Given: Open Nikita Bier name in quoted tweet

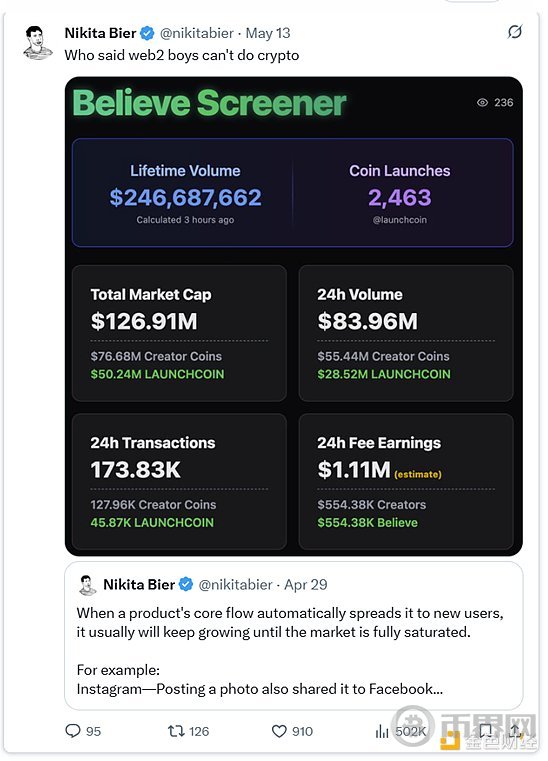Looking at the screenshot, I should 139,584.
